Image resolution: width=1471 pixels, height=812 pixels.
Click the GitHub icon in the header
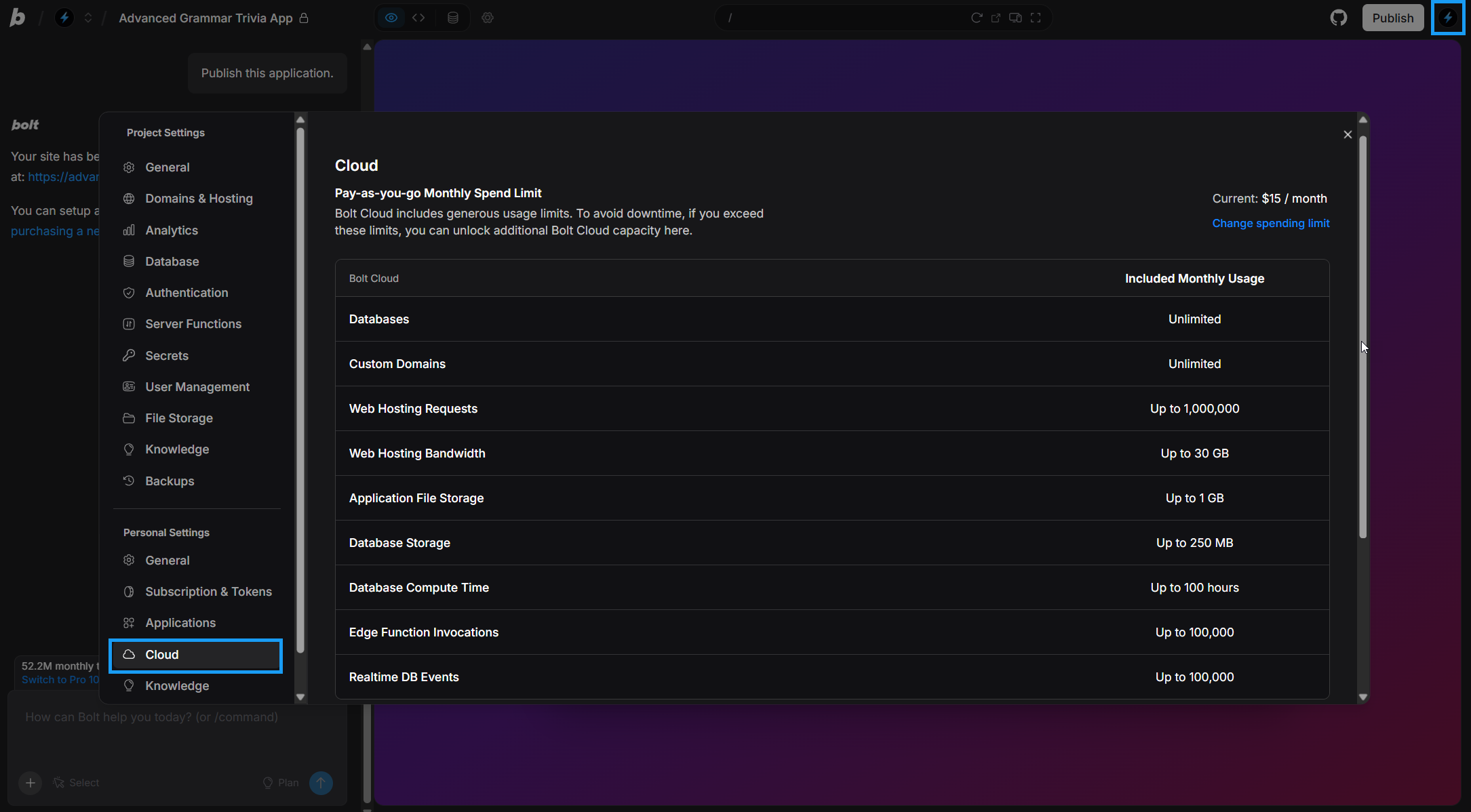coord(1338,18)
